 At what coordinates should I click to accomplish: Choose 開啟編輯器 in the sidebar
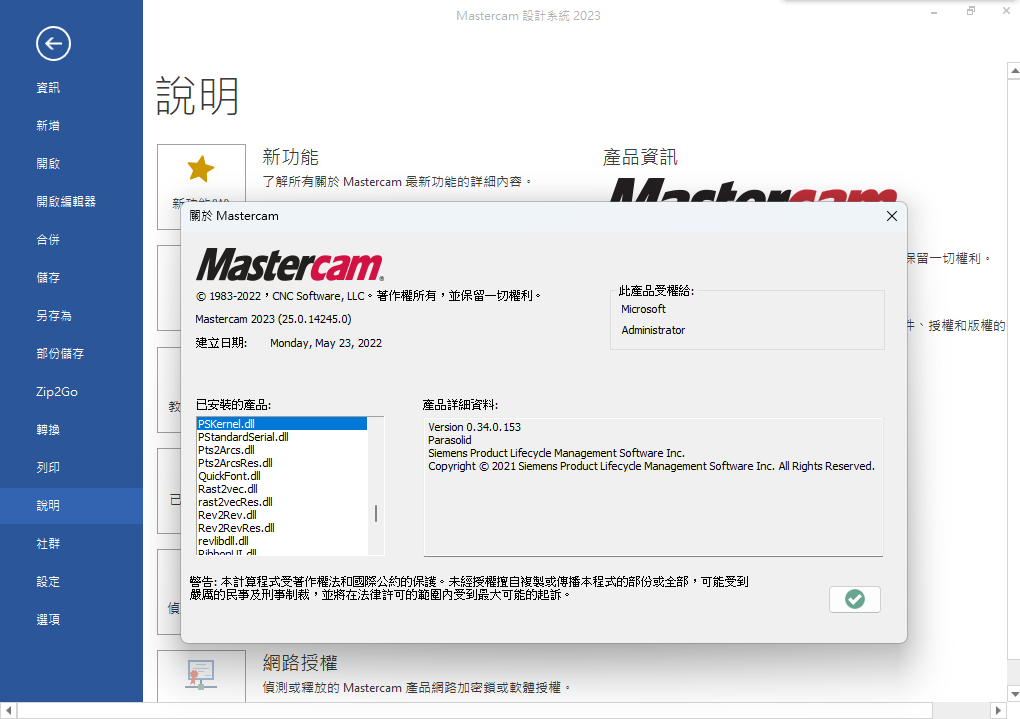tap(66, 202)
